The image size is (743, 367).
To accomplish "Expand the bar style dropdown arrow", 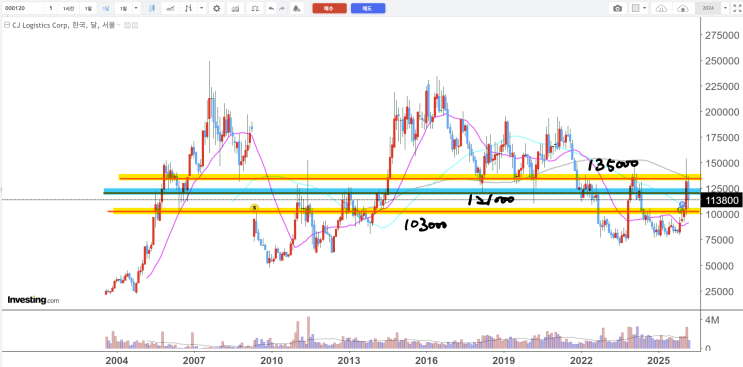I will click(202, 8).
